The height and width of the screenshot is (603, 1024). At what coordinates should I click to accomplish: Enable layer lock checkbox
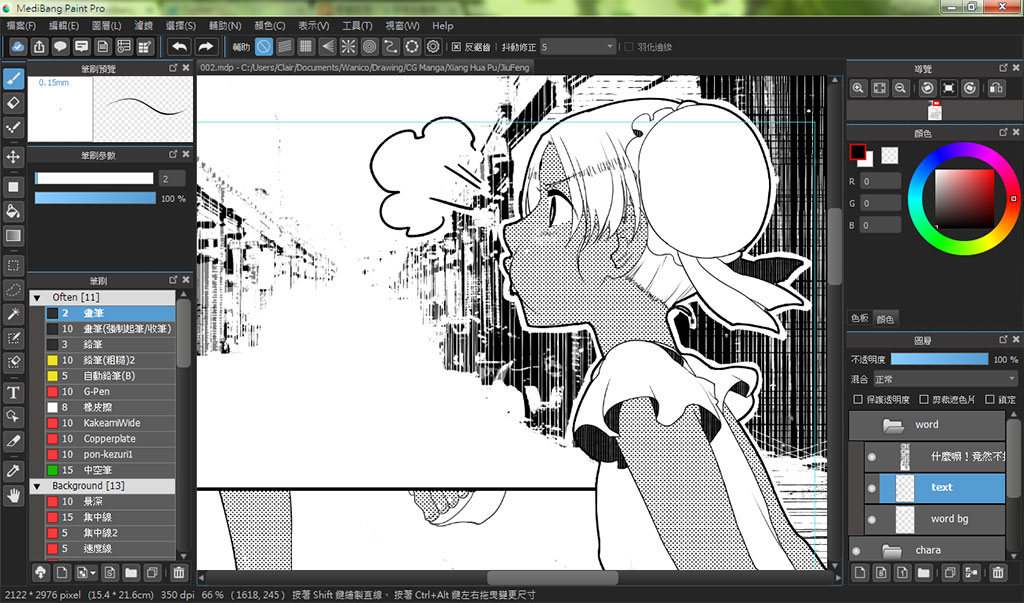990,399
